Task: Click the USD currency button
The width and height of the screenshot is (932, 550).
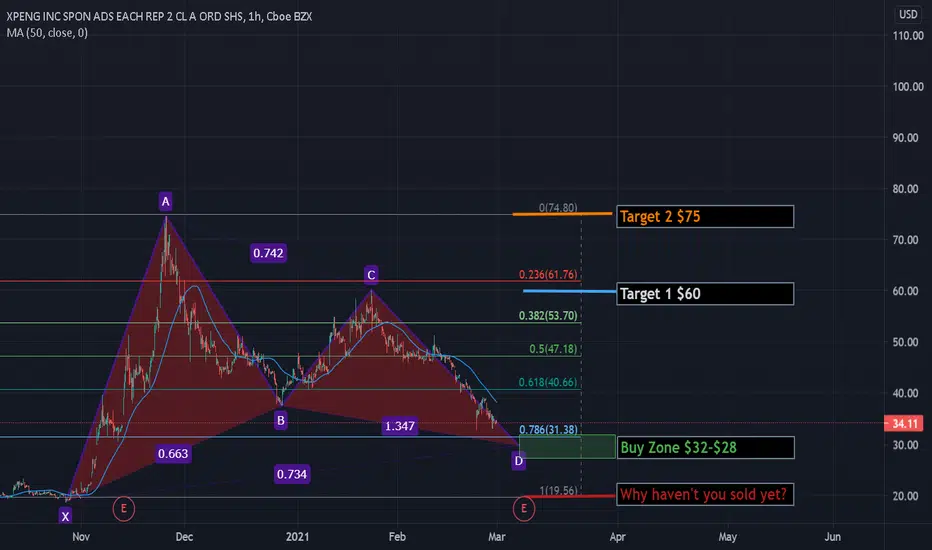Action: [x=908, y=14]
